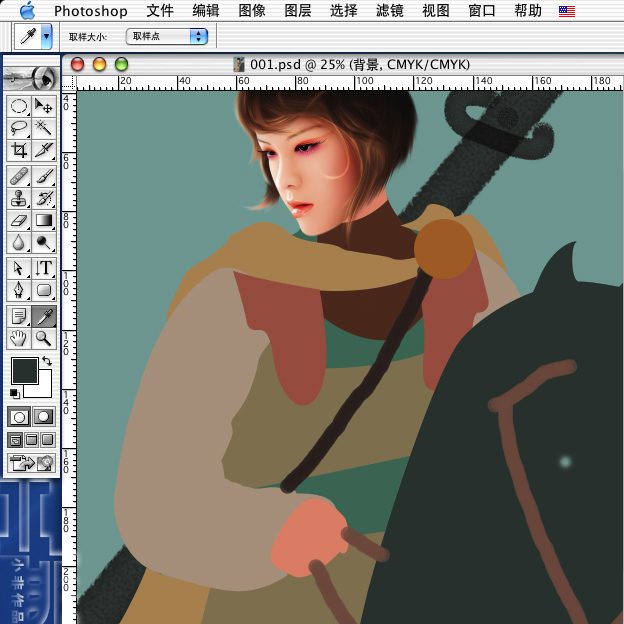Open the 滤镜 menu
Viewport: 624px width, 624px height.
[390, 11]
